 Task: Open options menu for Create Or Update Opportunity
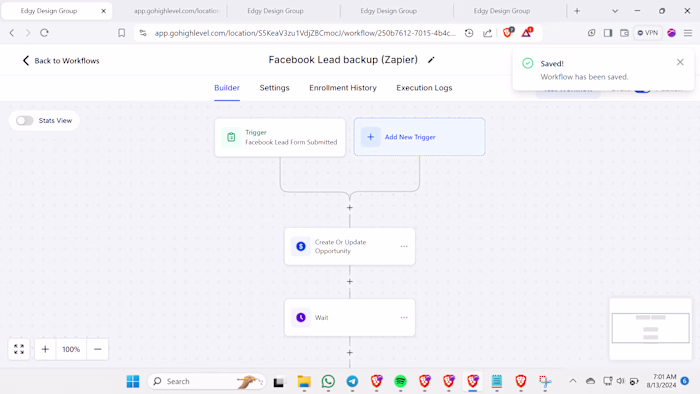point(404,246)
